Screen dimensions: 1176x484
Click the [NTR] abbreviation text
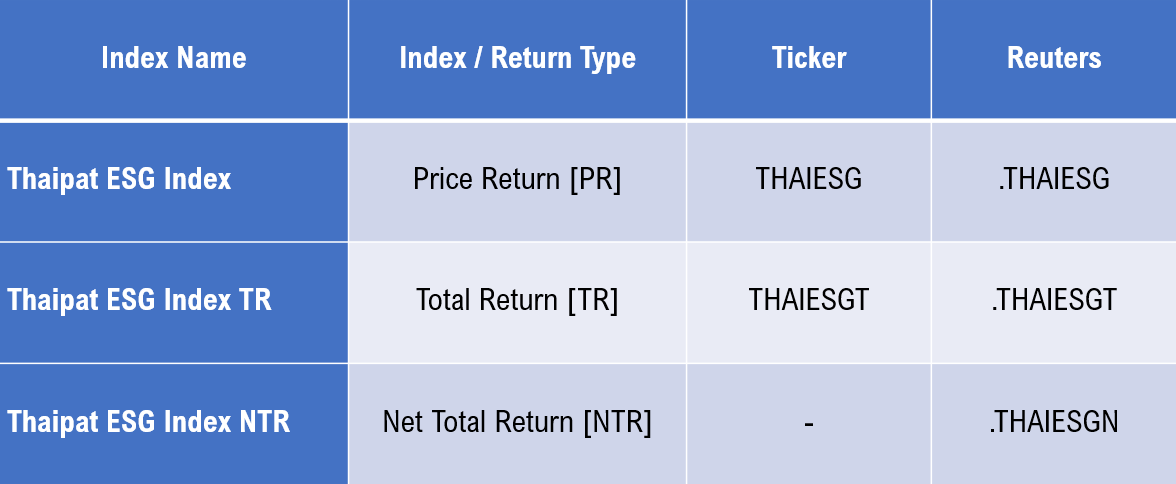617,422
